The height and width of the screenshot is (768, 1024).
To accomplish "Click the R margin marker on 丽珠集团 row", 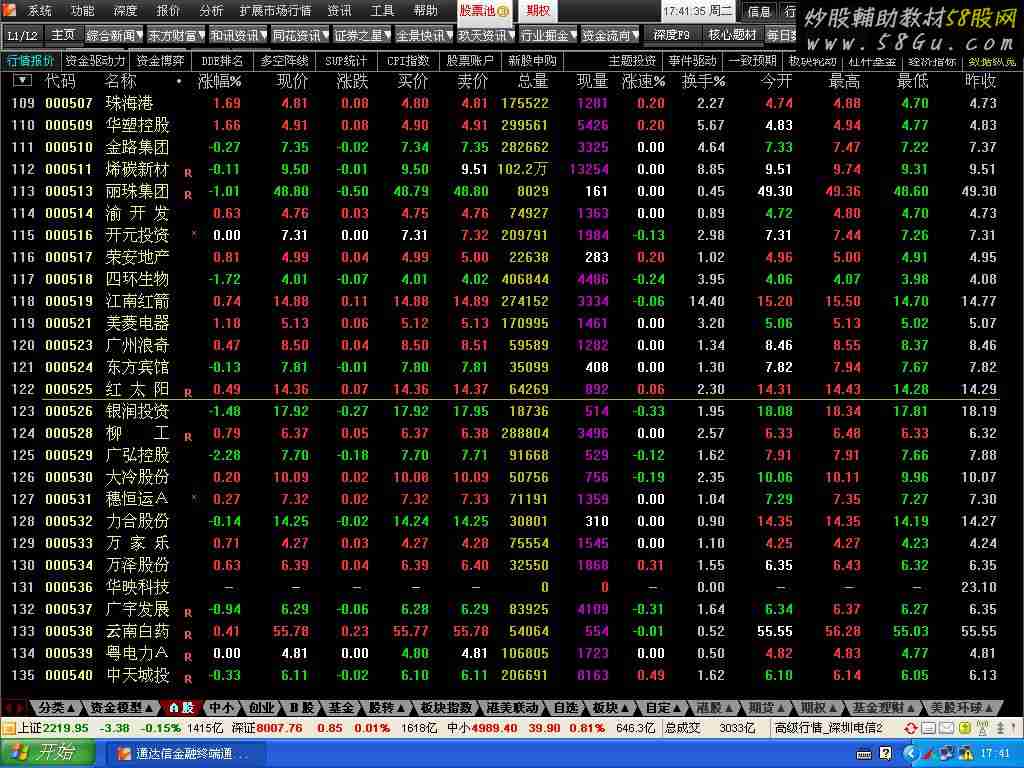I will pyautogui.click(x=188, y=195).
